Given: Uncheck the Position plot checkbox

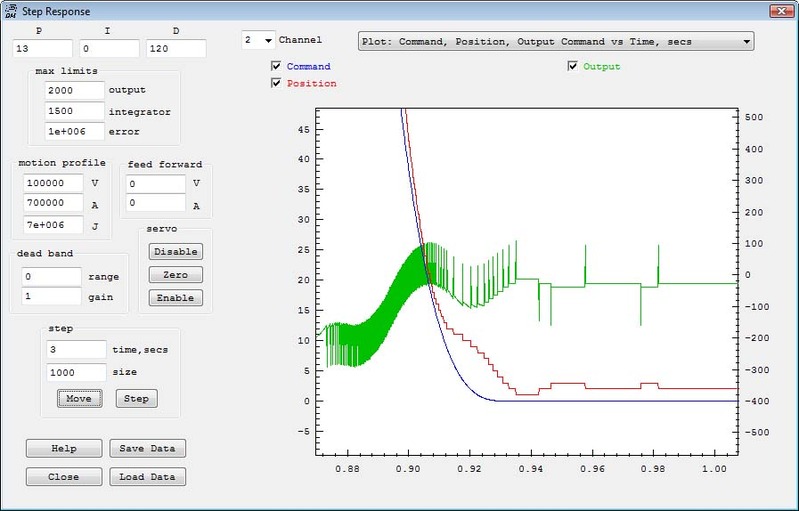Looking at the screenshot, I should coord(277,84).
